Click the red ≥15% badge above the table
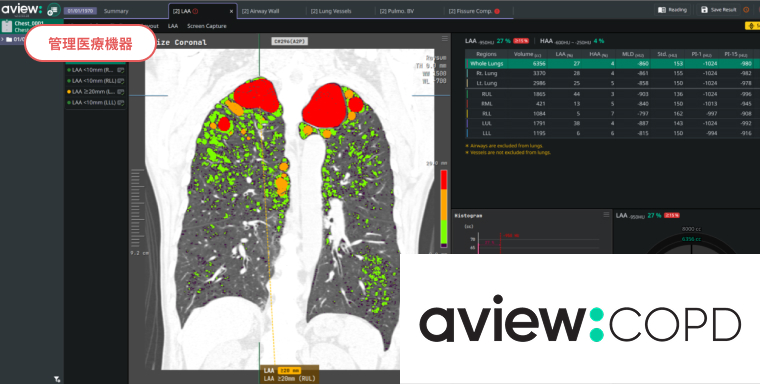The image size is (760, 384). (x=521, y=41)
